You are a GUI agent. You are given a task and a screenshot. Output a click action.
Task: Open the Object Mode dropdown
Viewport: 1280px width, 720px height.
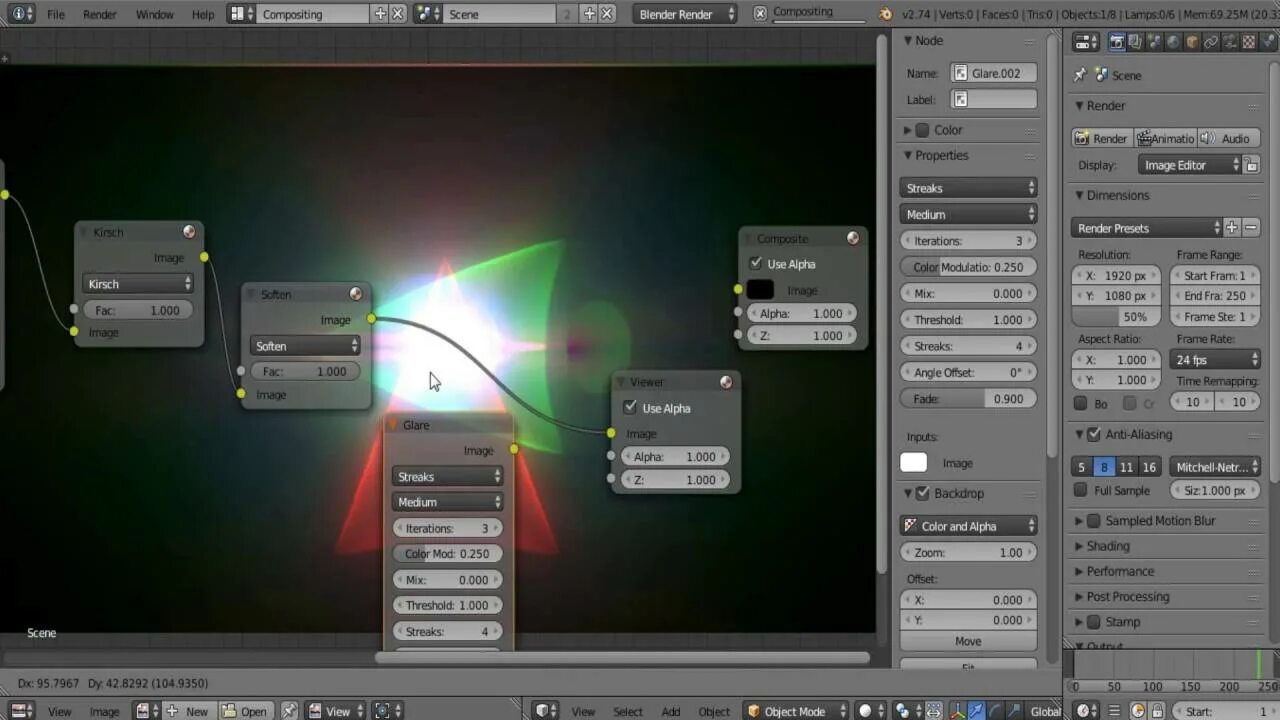pos(795,711)
